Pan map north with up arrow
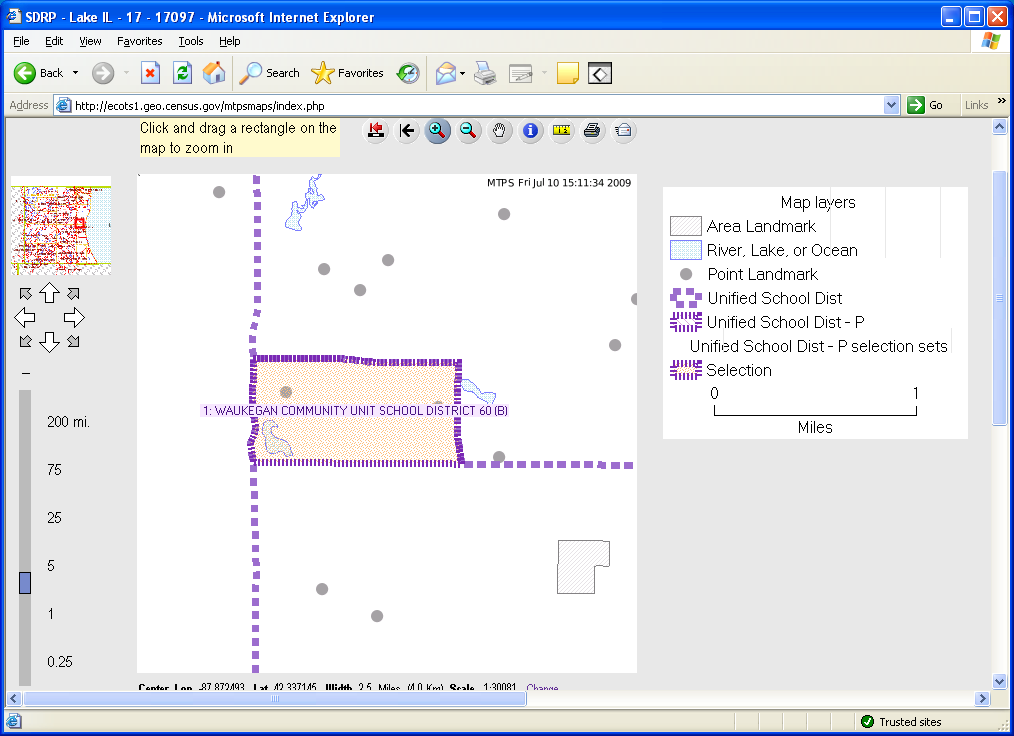1014x736 pixels. 50,293
